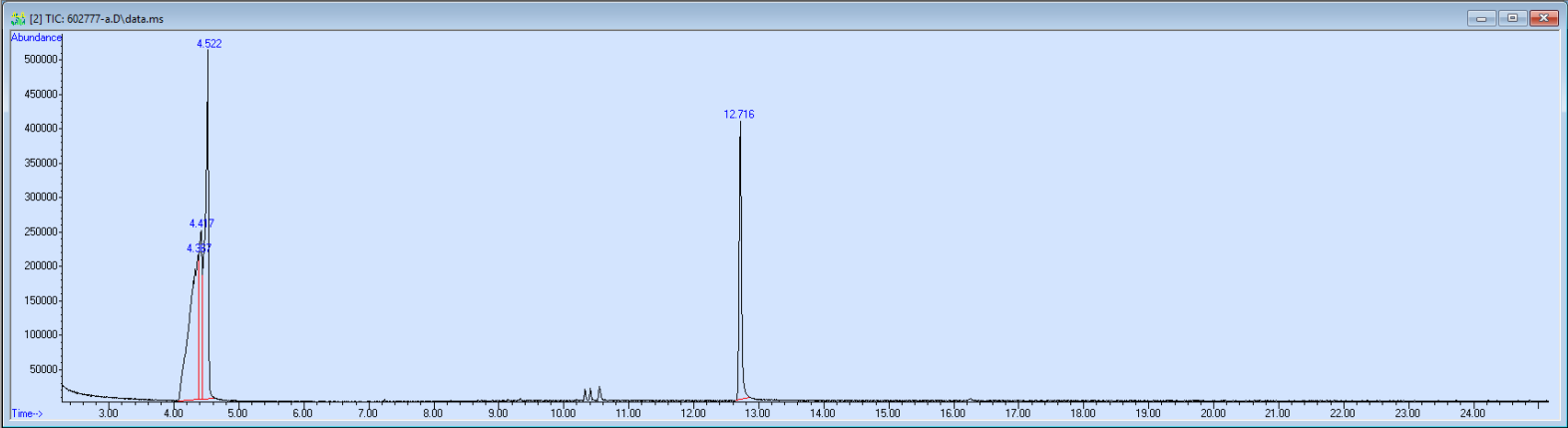1568x428 pixels.
Task: Click the 250000 abundance tick label
Action: [41, 232]
